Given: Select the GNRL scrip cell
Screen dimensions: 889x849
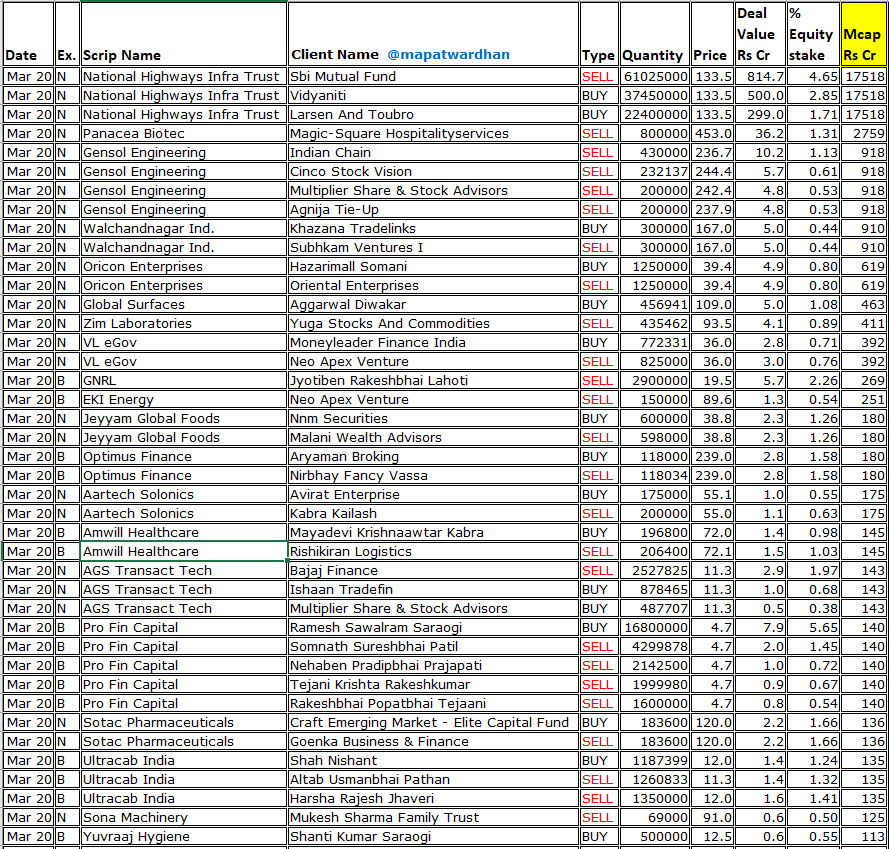Looking at the screenshot, I should tap(184, 381).
